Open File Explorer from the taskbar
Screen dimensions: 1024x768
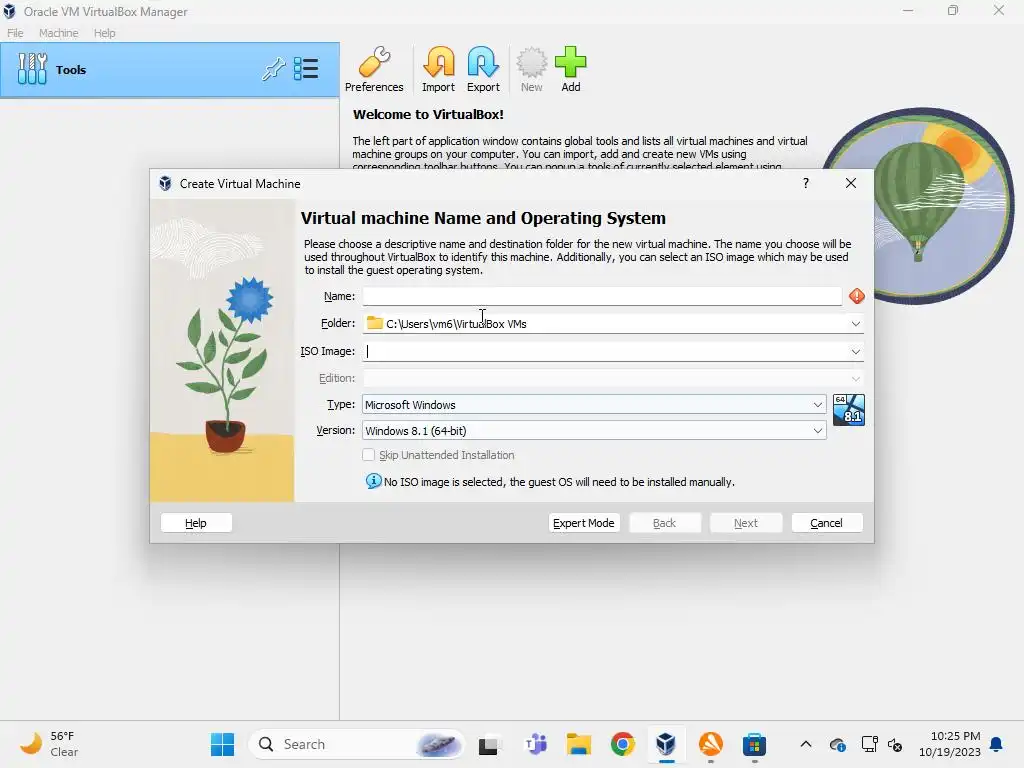tap(579, 744)
